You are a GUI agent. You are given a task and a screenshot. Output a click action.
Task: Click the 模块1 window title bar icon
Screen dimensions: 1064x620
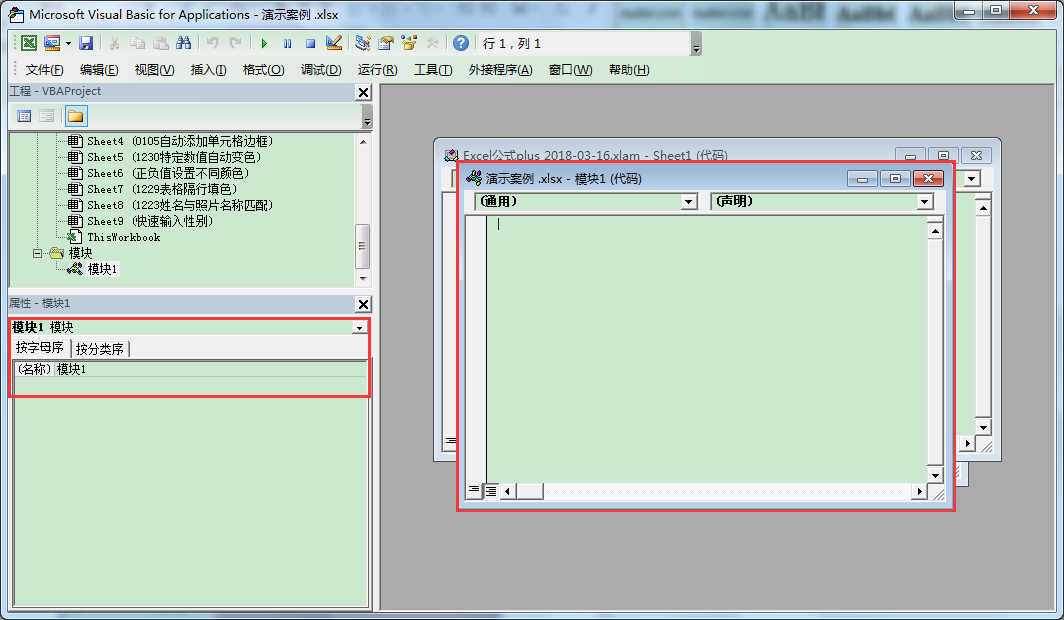474,178
